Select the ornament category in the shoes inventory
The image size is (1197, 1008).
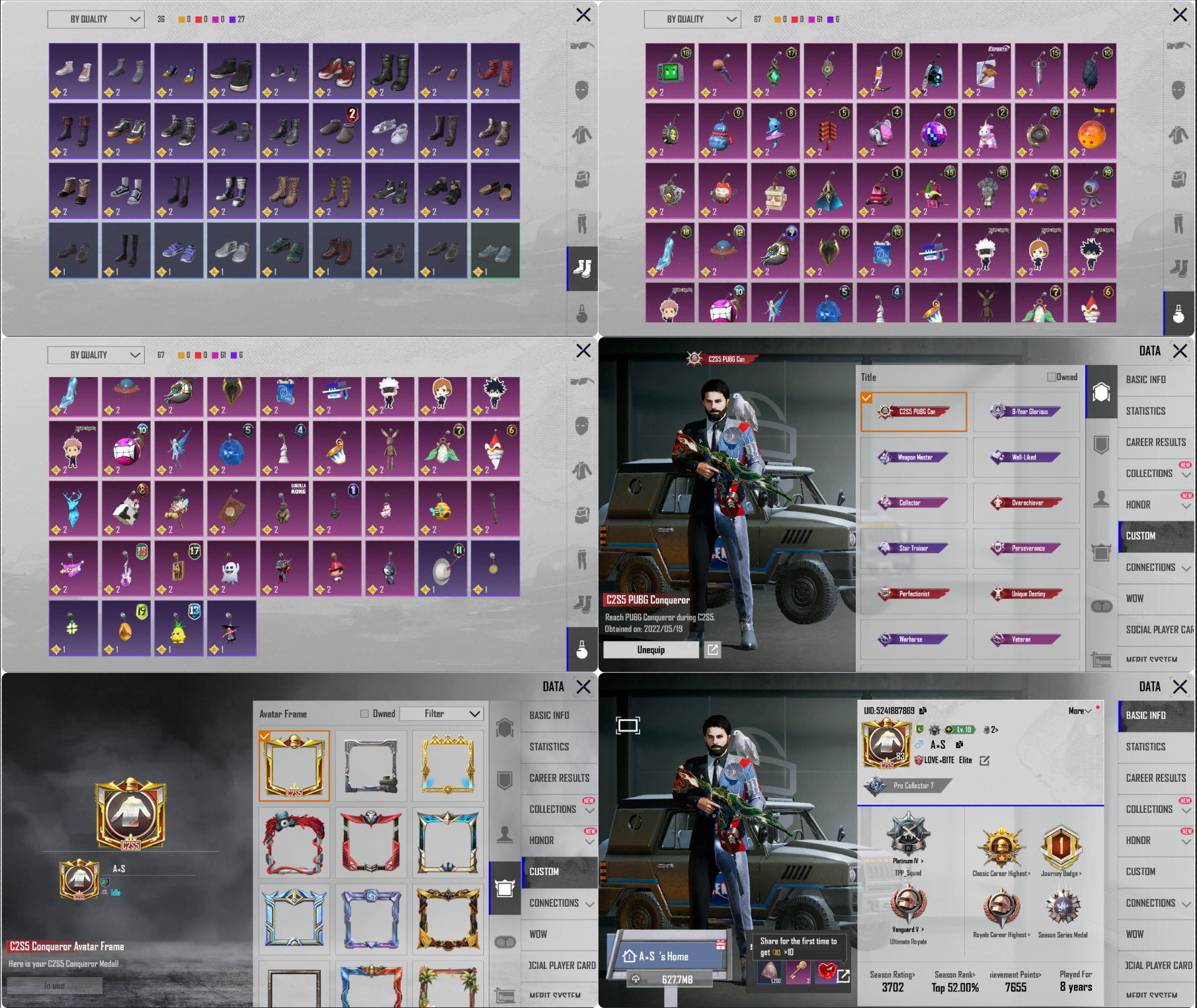point(582,313)
